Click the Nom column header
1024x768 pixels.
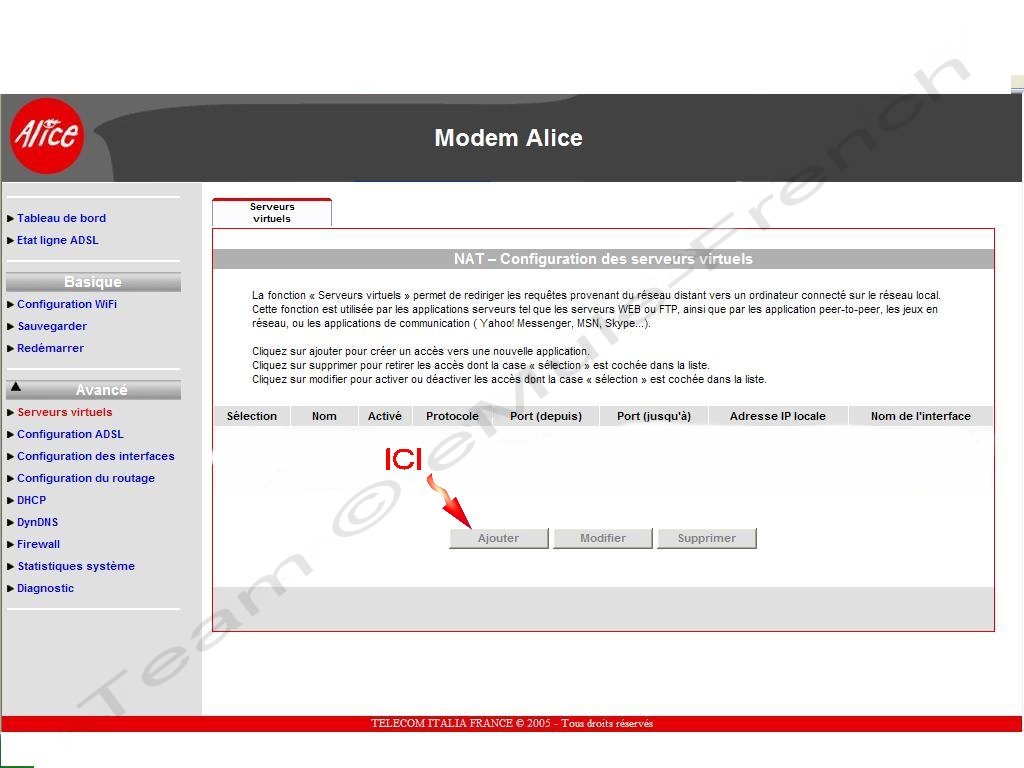tap(324, 416)
